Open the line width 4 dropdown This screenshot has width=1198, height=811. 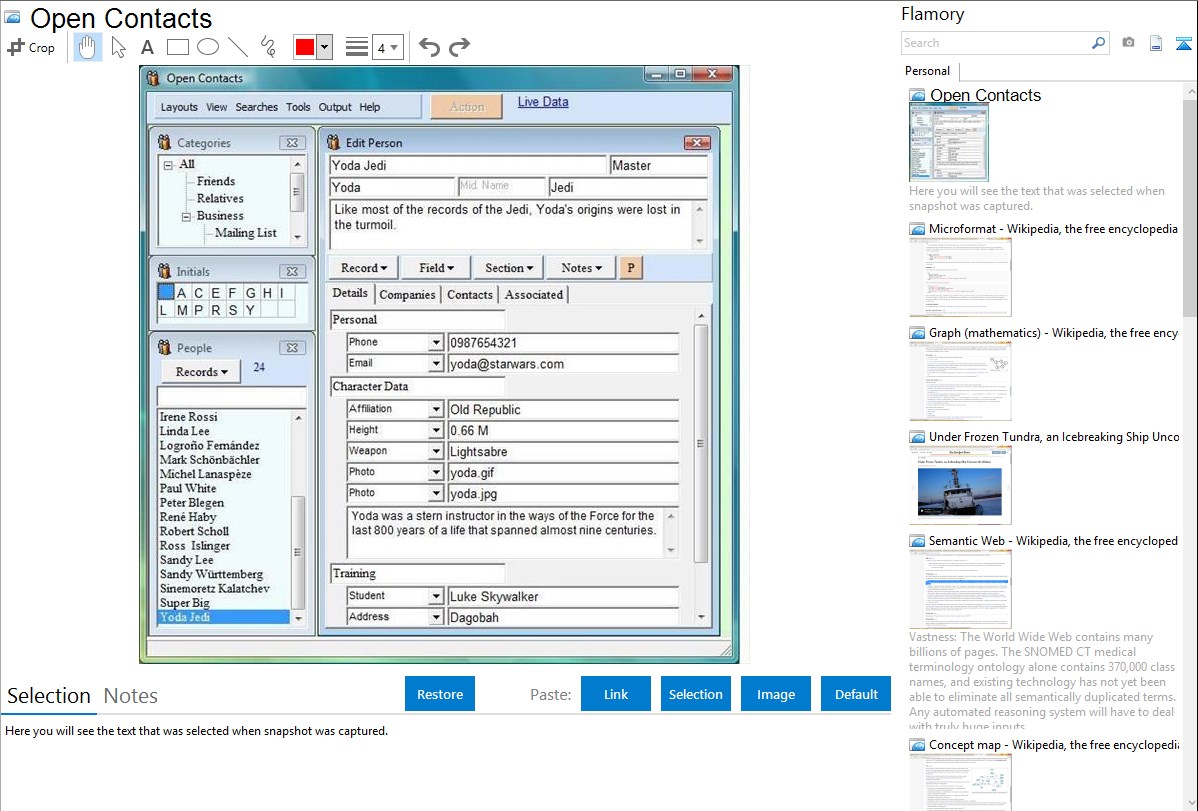[388, 47]
